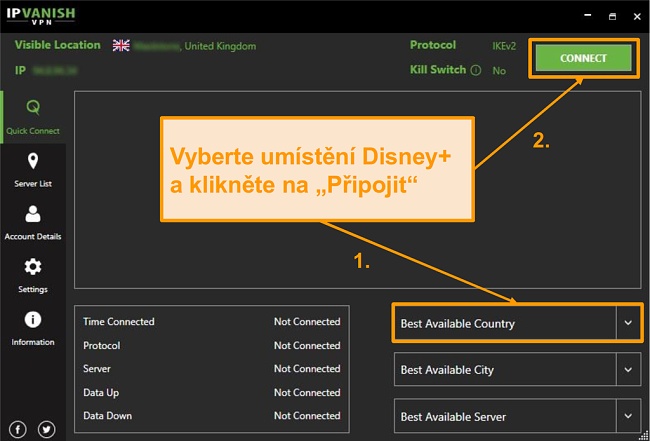The image size is (650, 441).
Task: Click the Facebook icon in sidebar footer
Action: pyautogui.click(x=17, y=429)
